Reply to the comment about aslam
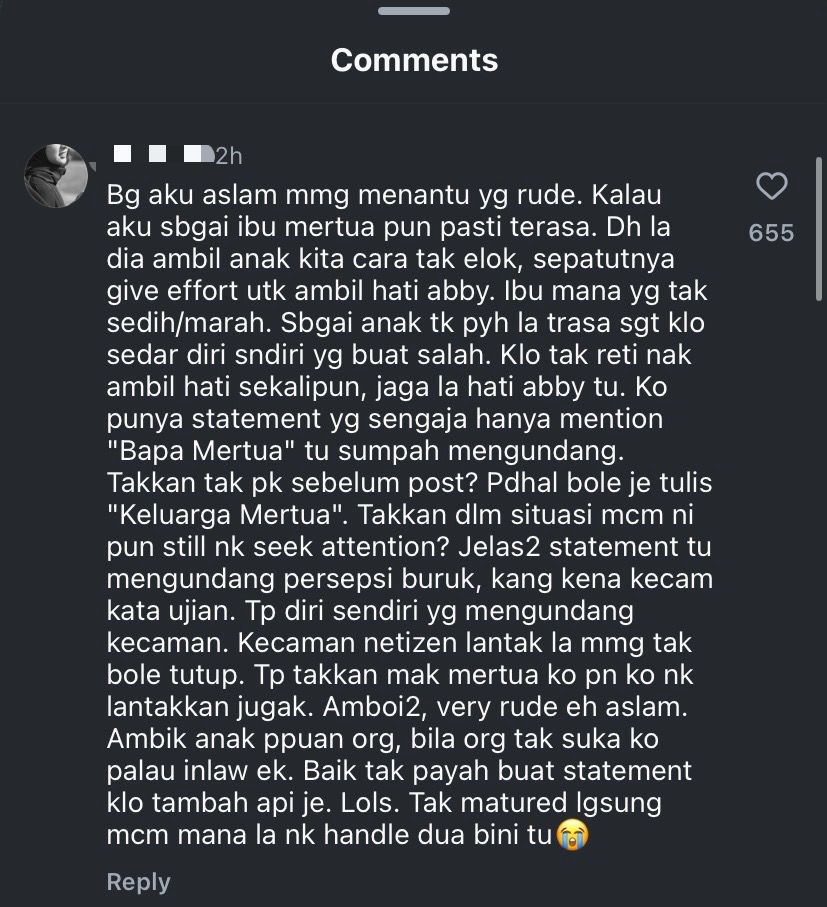827x907 pixels. pos(138,882)
